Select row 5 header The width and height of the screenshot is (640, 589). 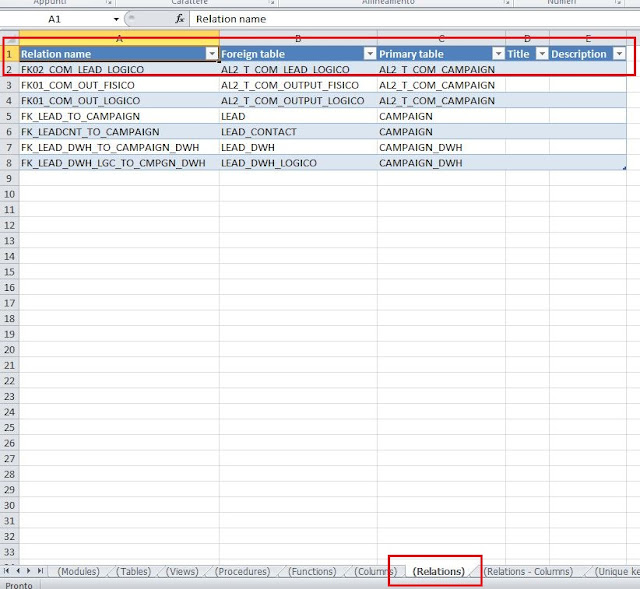pyautogui.click(x=9, y=116)
